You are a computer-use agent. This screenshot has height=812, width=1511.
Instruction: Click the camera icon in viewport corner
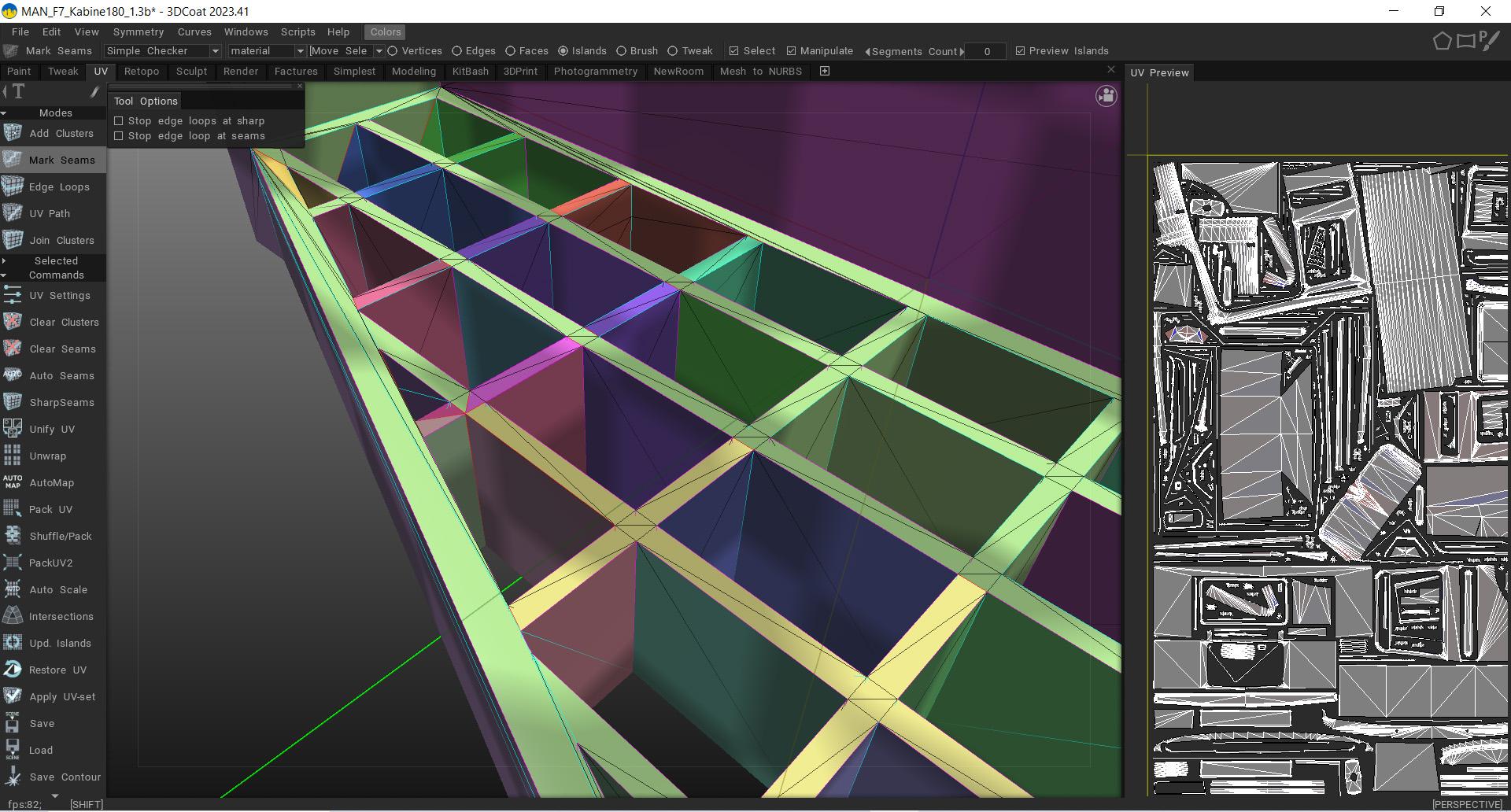1106,97
